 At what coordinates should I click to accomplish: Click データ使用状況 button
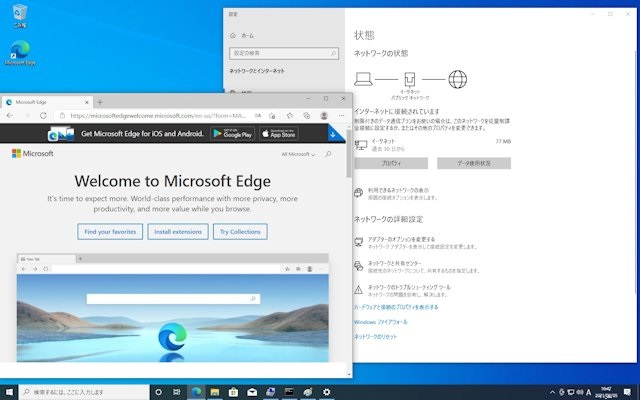click(474, 163)
